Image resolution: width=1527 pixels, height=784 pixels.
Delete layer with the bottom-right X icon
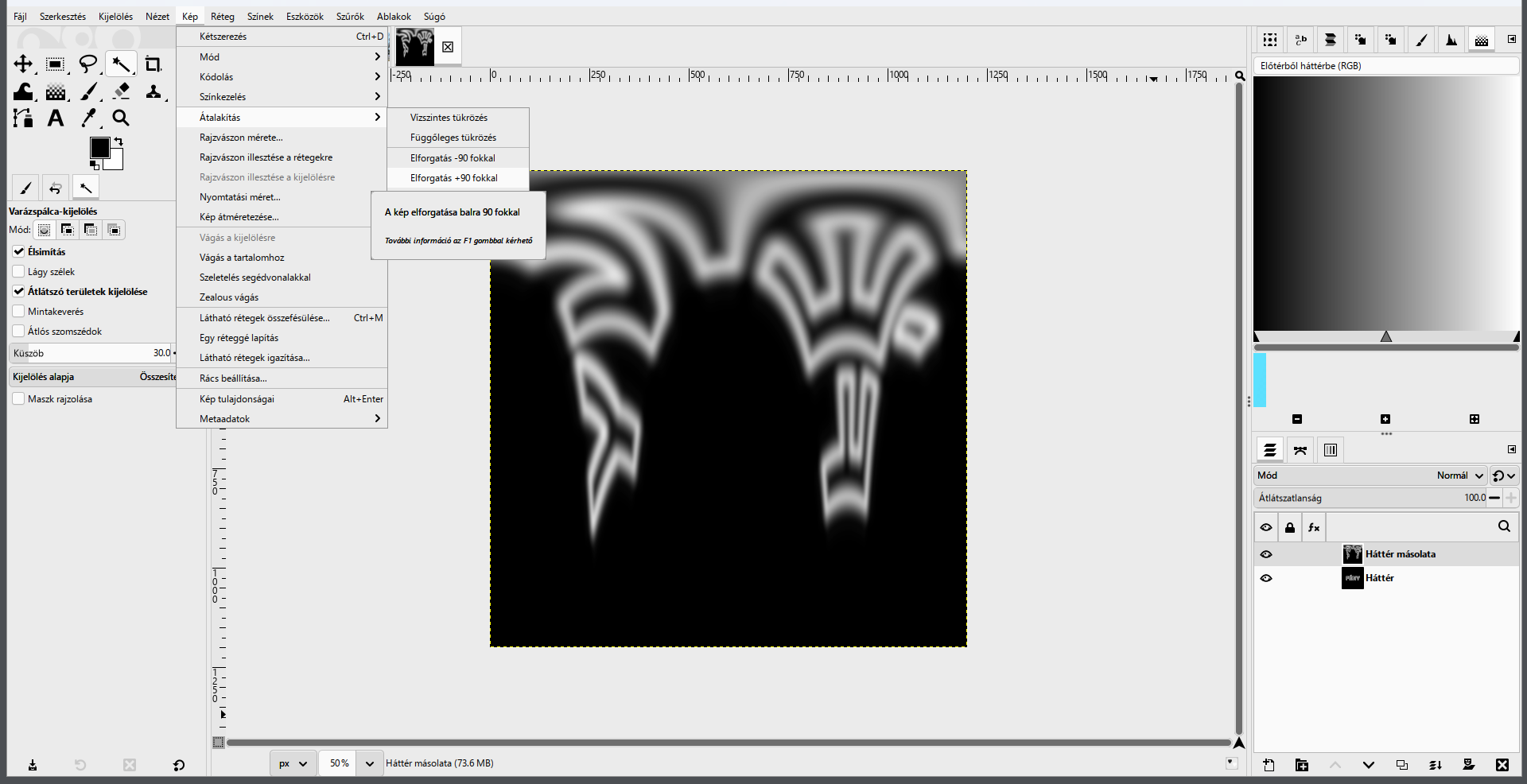click(x=1502, y=765)
